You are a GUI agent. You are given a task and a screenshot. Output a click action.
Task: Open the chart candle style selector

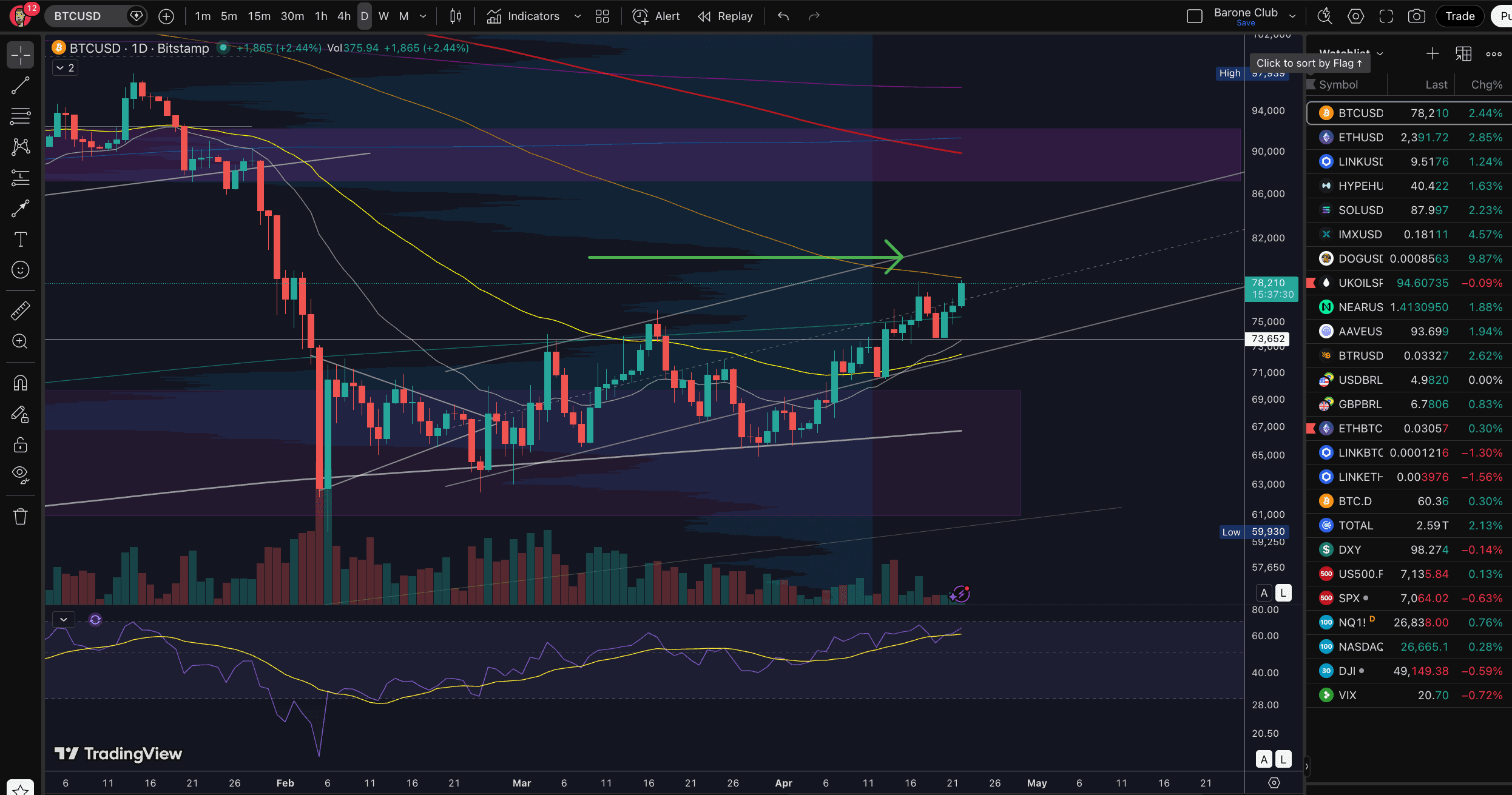pyautogui.click(x=456, y=16)
